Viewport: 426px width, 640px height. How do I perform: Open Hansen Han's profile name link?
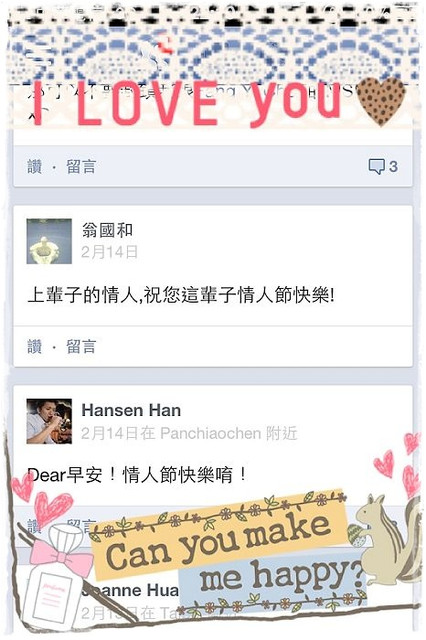[x=131, y=410]
